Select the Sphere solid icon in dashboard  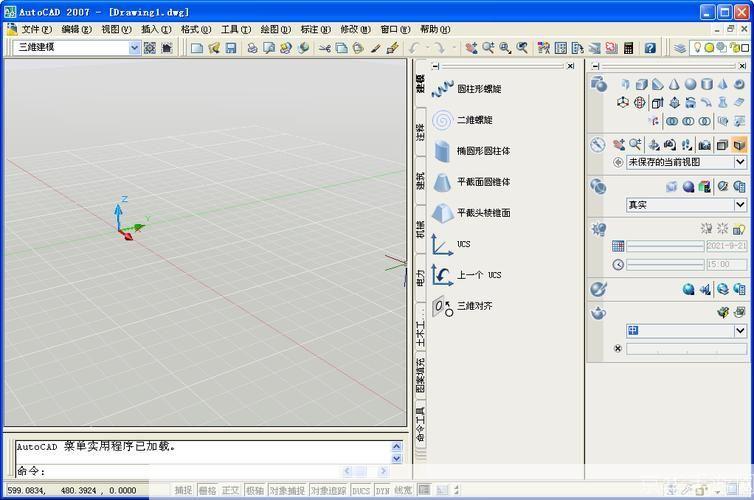691,85
